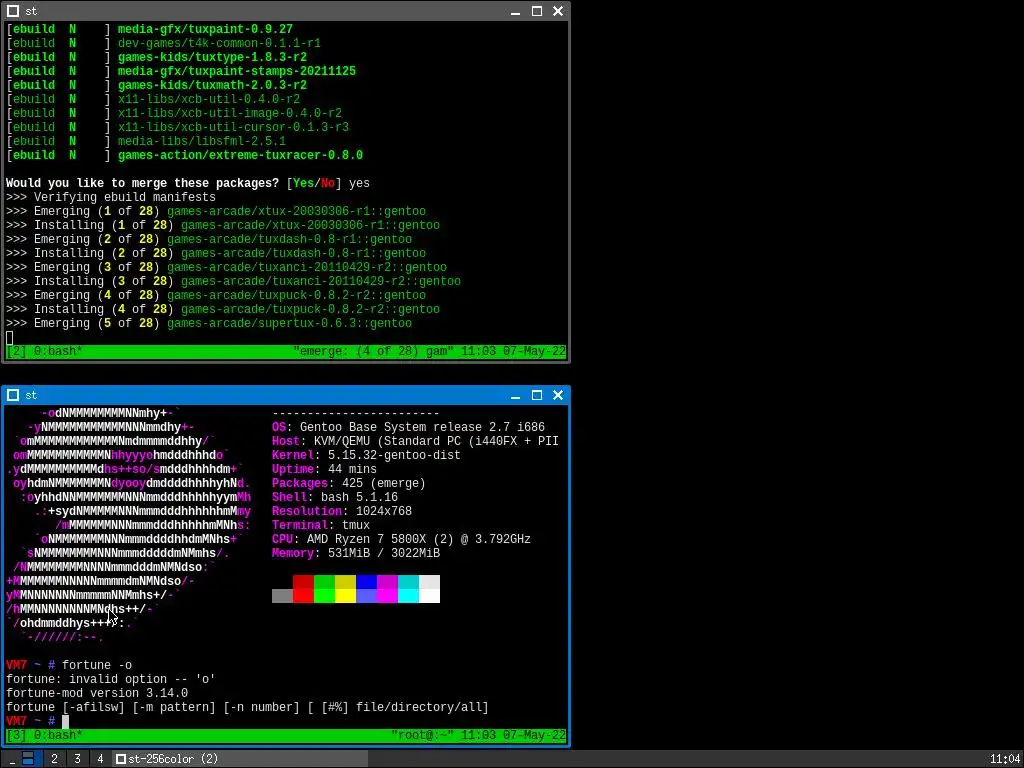Click the 'Verifying ebuild manifests' line
The height and width of the screenshot is (768, 1024).
tap(111, 197)
